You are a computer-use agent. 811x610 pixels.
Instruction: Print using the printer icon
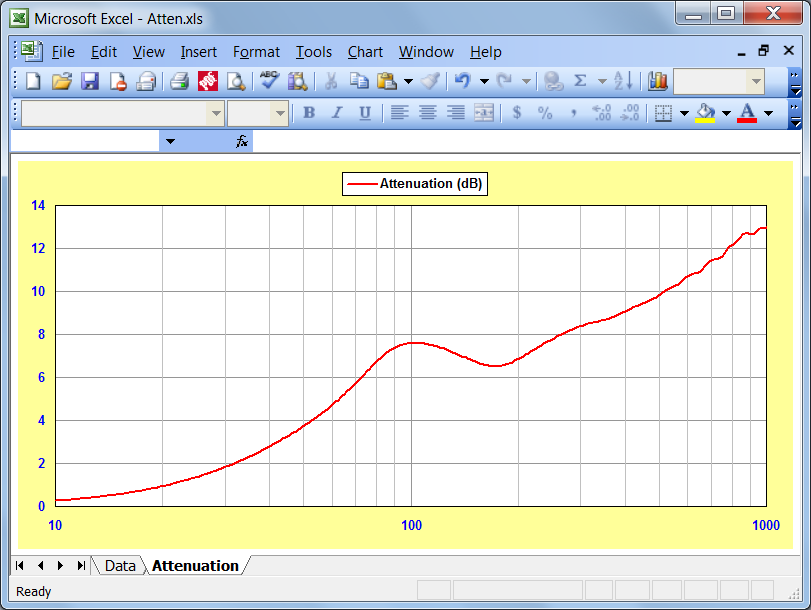pos(179,81)
